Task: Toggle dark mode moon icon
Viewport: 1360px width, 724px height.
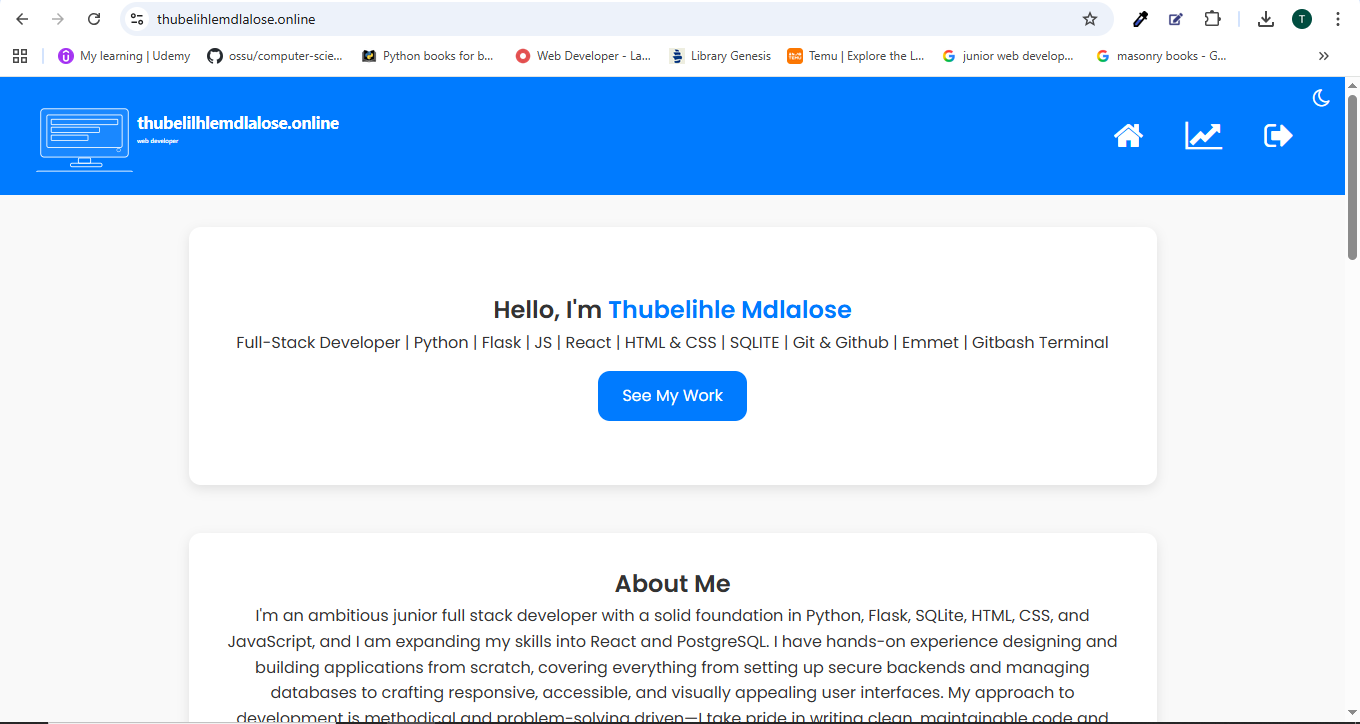Action: coord(1321,97)
